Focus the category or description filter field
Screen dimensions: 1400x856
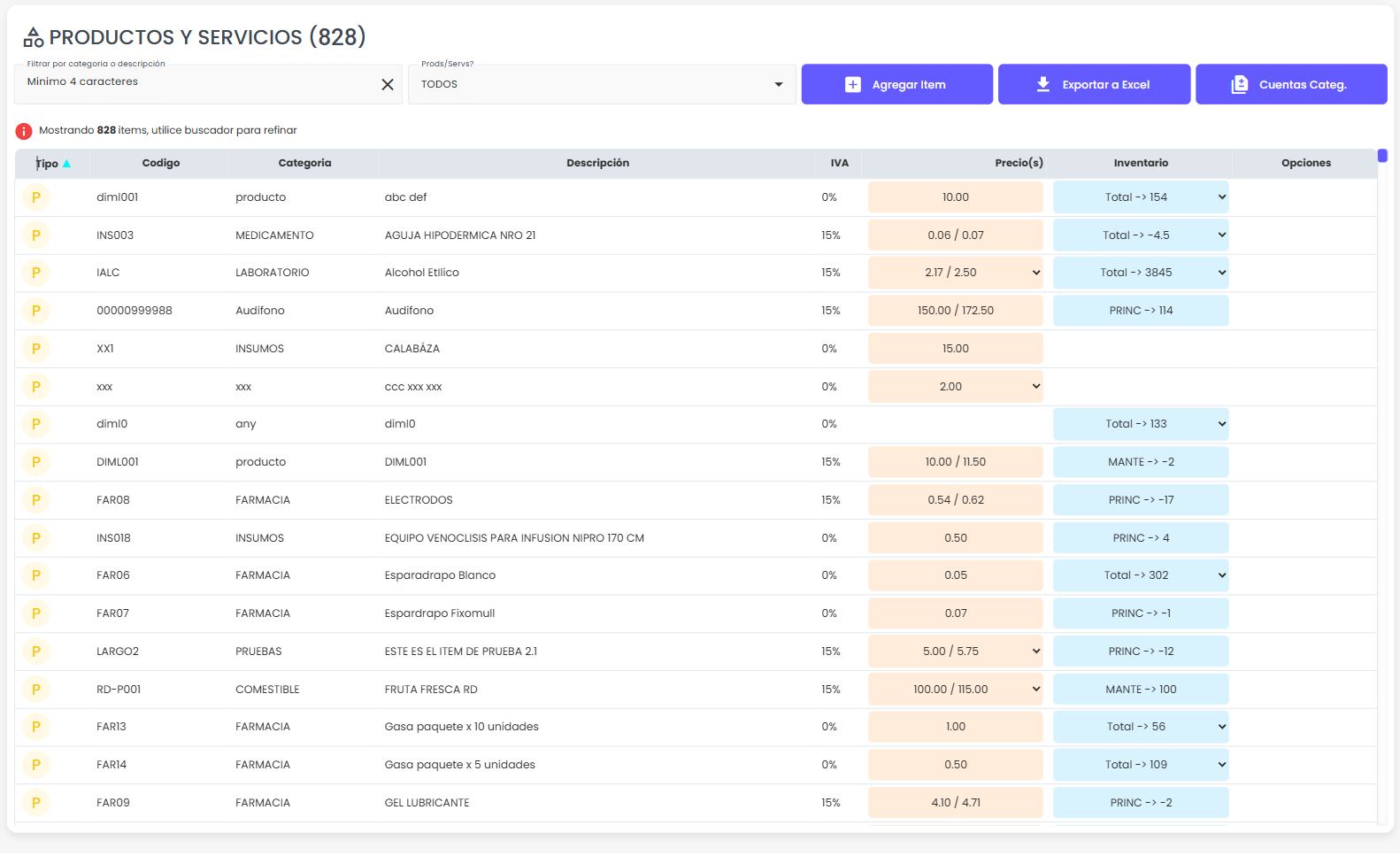click(195, 82)
